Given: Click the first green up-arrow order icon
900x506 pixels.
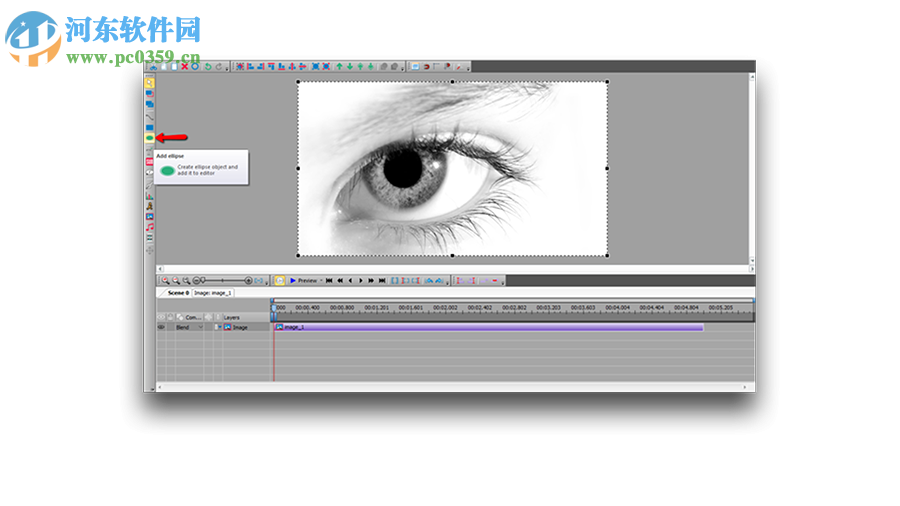Looking at the screenshot, I should pyautogui.click(x=339, y=67).
